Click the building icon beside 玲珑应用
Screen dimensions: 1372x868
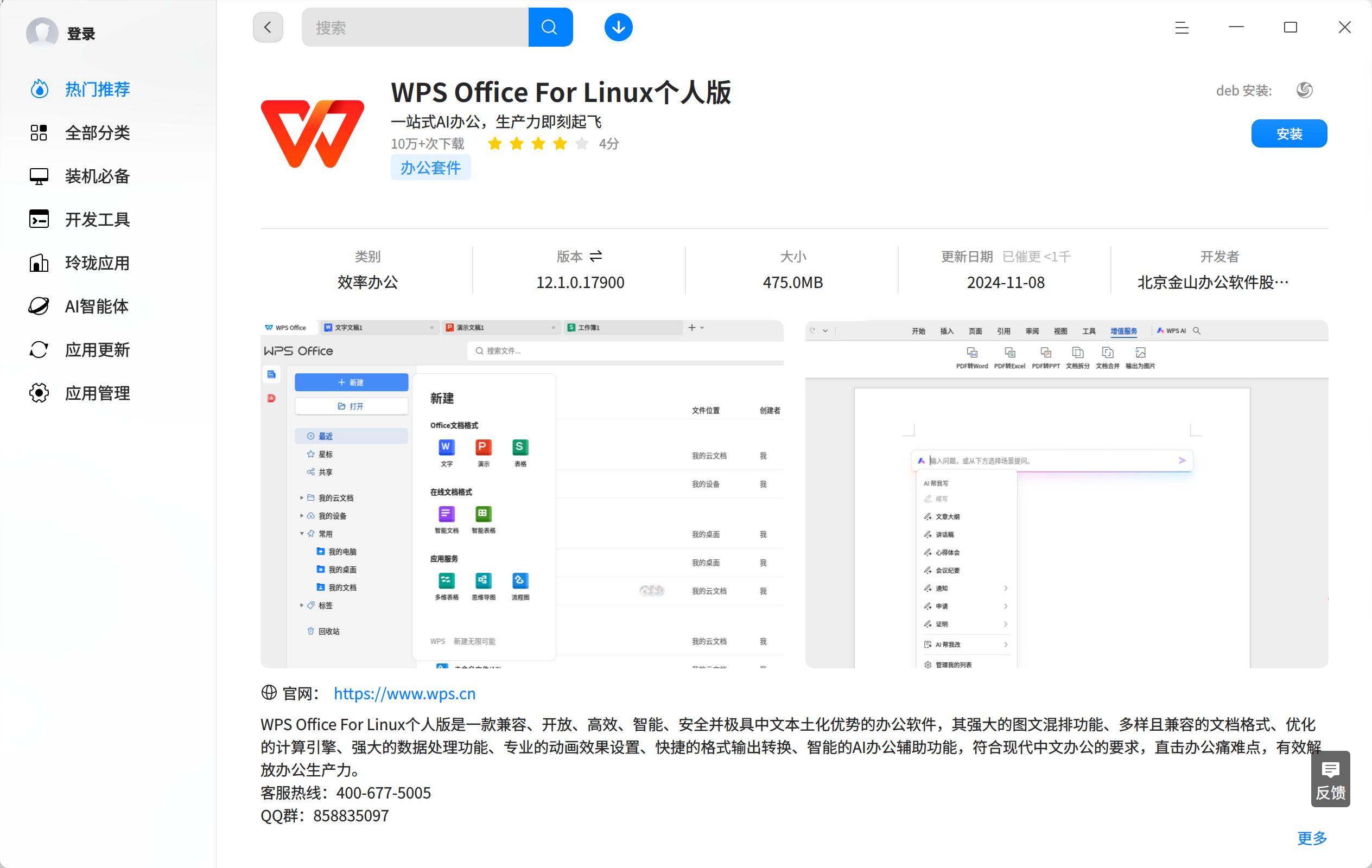[x=39, y=263]
